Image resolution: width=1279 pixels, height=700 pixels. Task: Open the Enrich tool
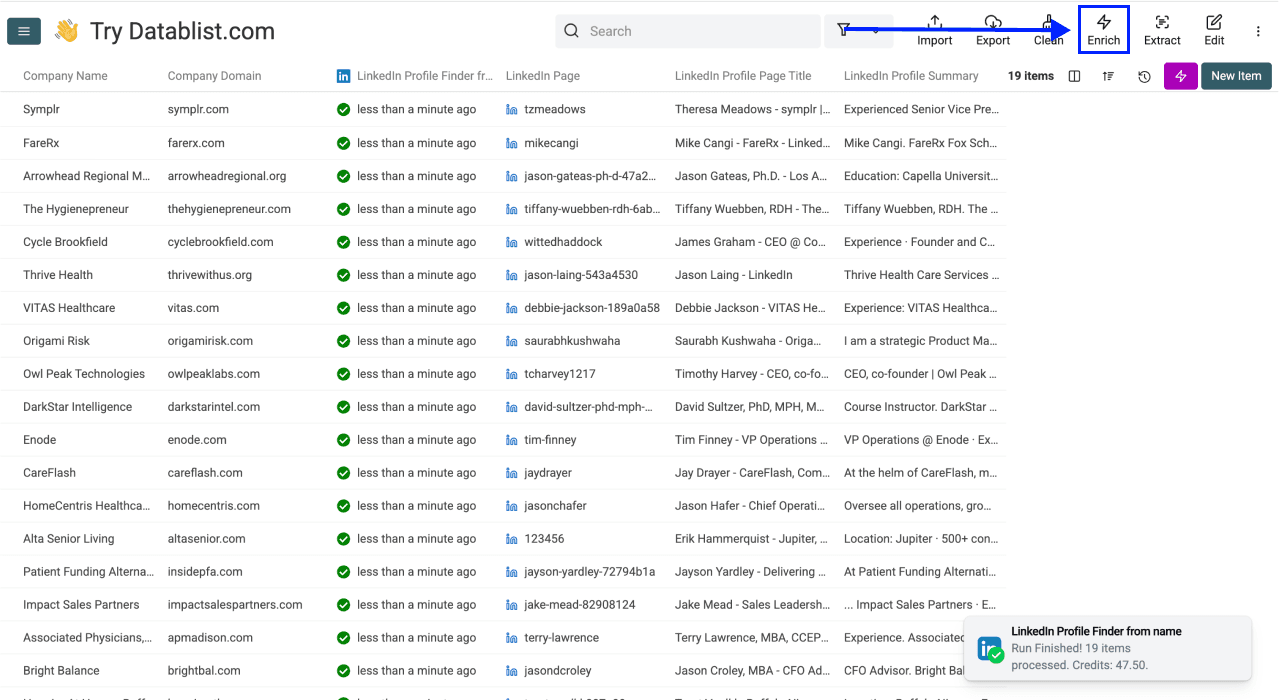(1103, 29)
